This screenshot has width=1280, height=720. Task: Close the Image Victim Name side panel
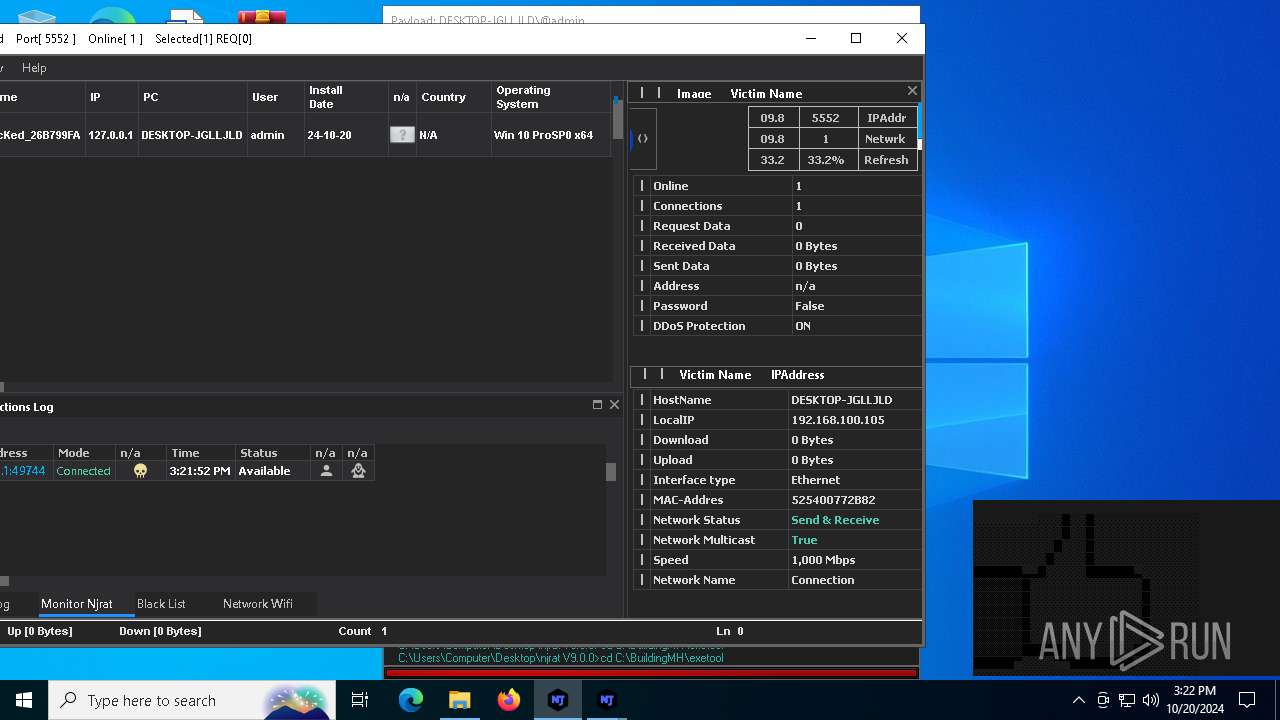pyautogui.click(x=912, y=91)
